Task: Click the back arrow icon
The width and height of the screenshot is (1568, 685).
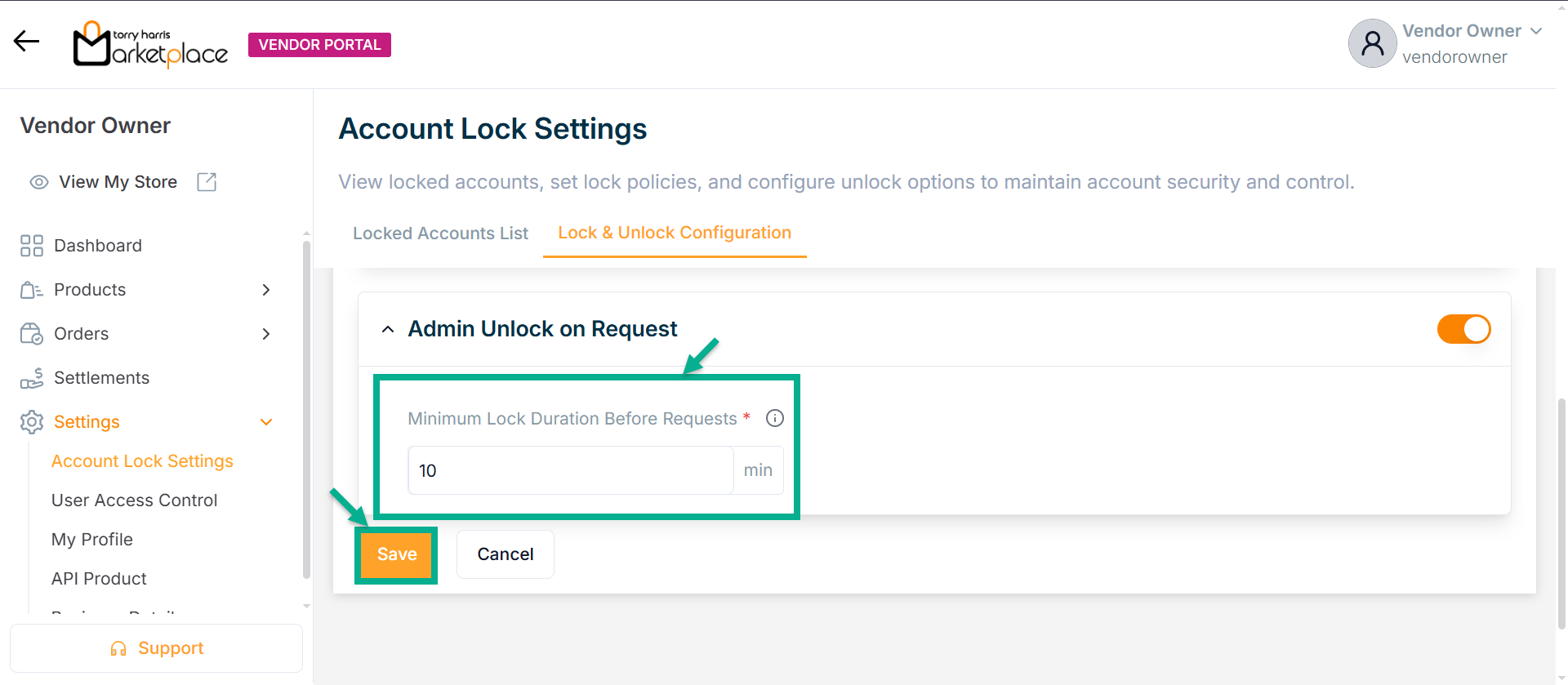Action: 26,41
